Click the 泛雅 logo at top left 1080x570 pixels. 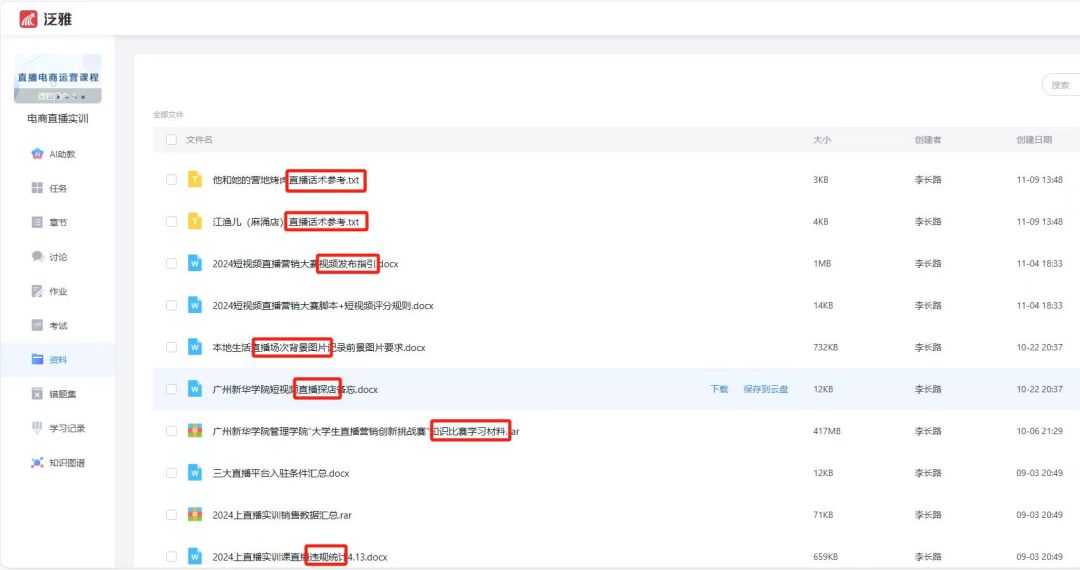tap(46, 19)
